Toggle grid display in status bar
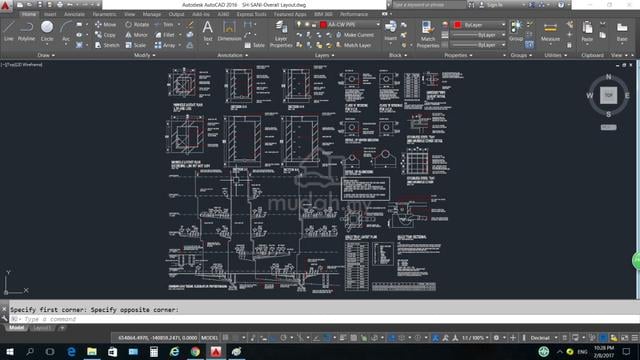The image size is (640, 360). point(225,338)
